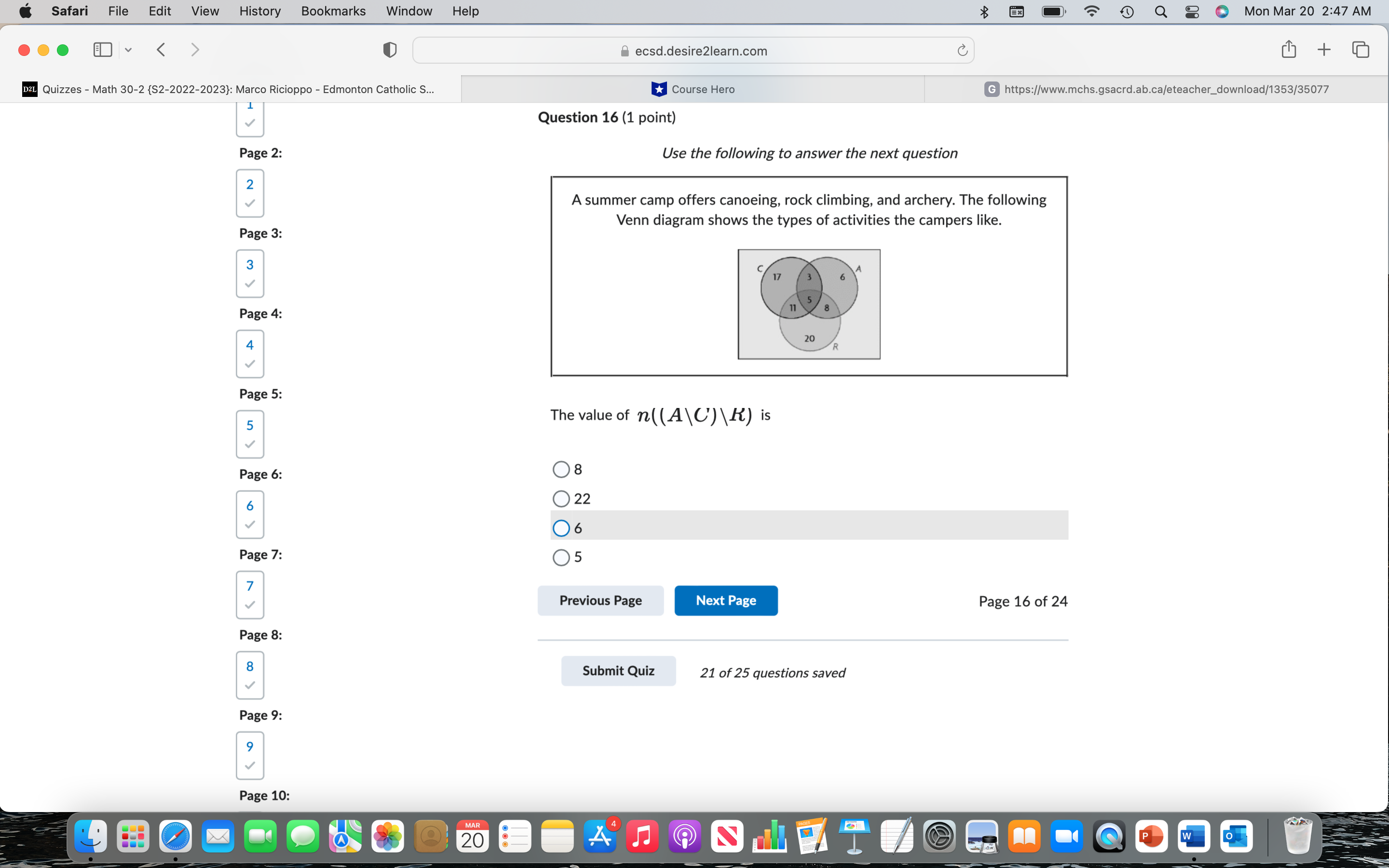
Task: Choose answer 8 for Question 16
Action: [560, 469]
